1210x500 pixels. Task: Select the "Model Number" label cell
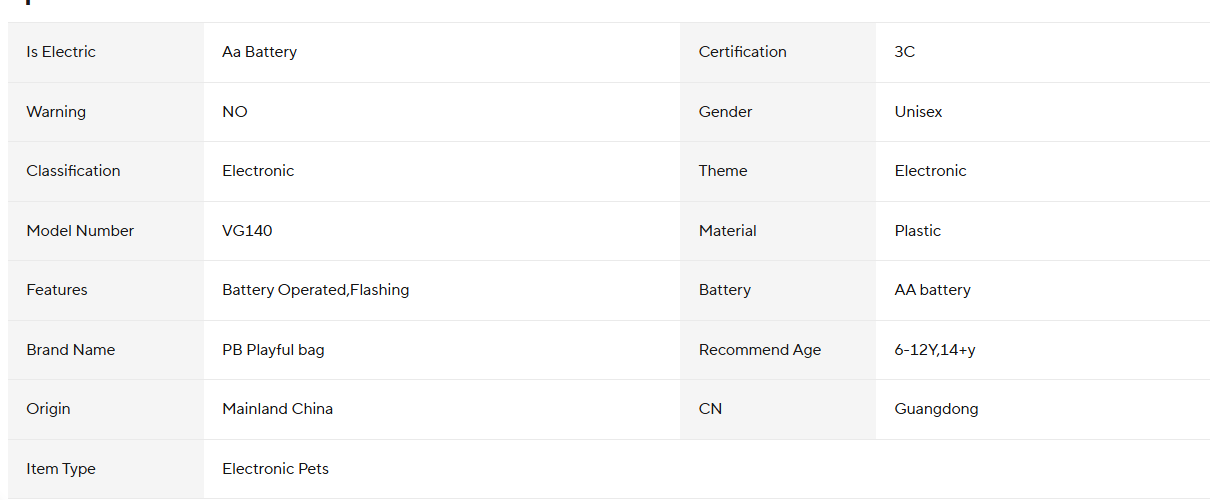tap(80, 231)
